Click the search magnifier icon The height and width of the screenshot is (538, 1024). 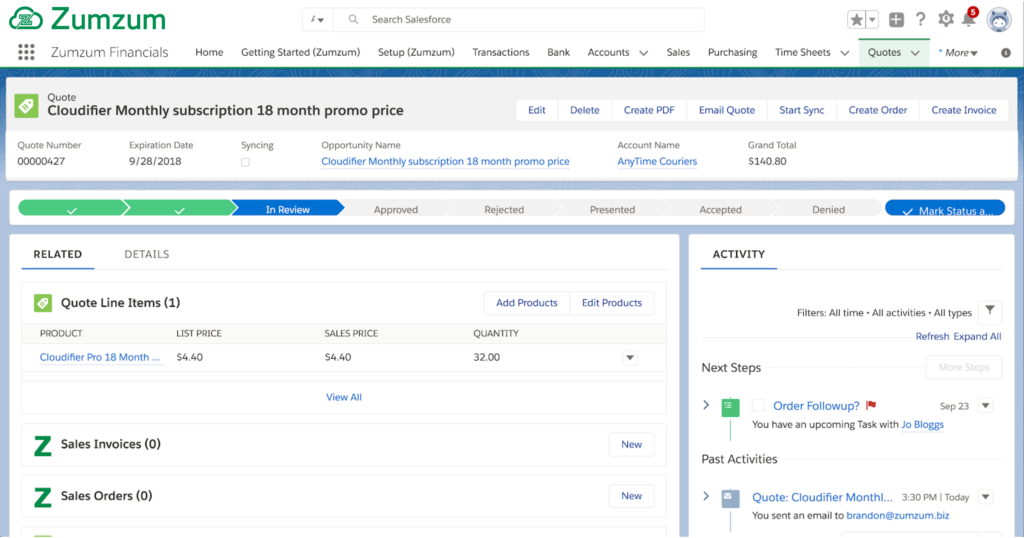coord(353,20)
